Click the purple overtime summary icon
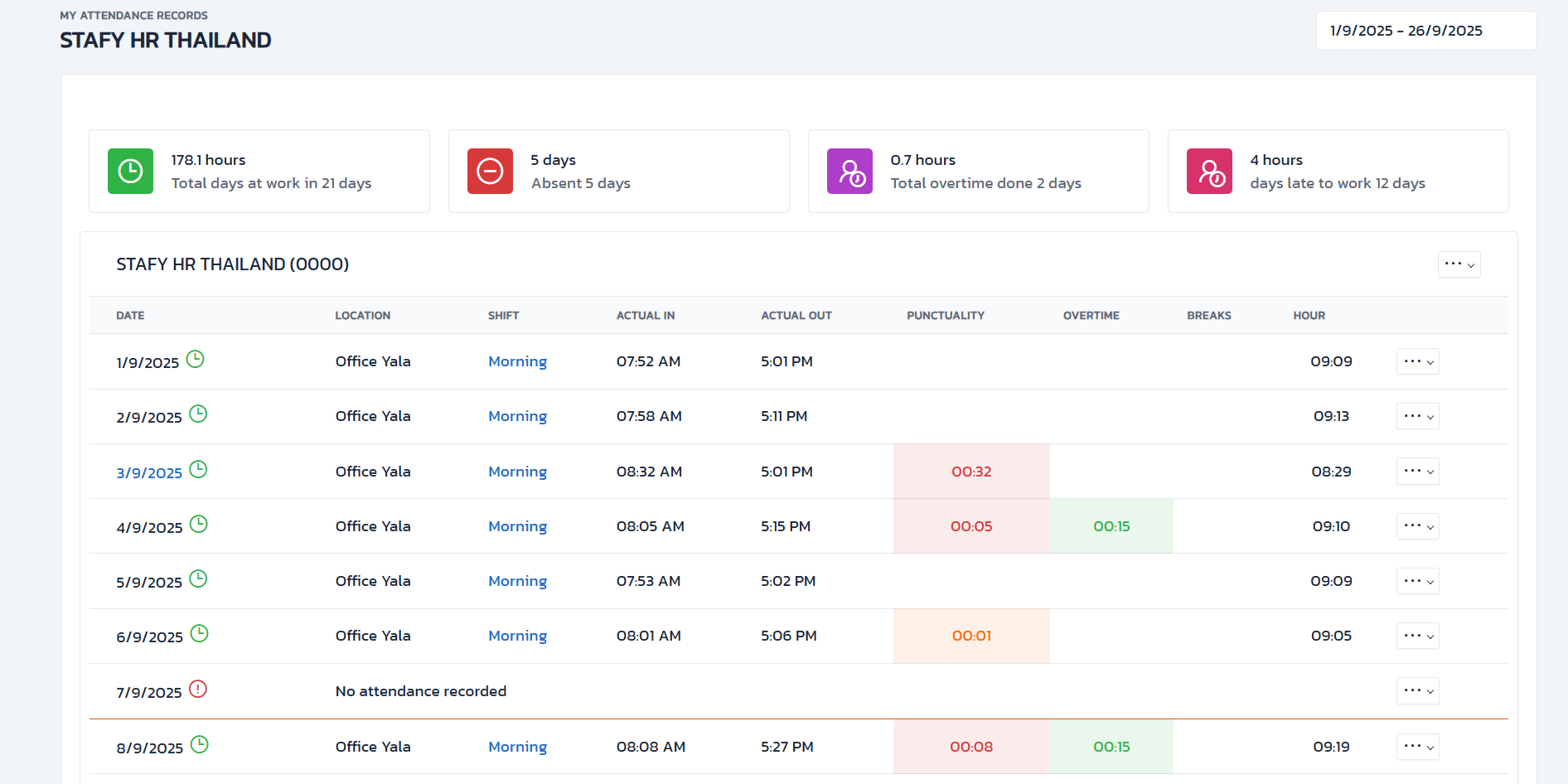Screen dimensions: 1568x784 click(849, 172)
